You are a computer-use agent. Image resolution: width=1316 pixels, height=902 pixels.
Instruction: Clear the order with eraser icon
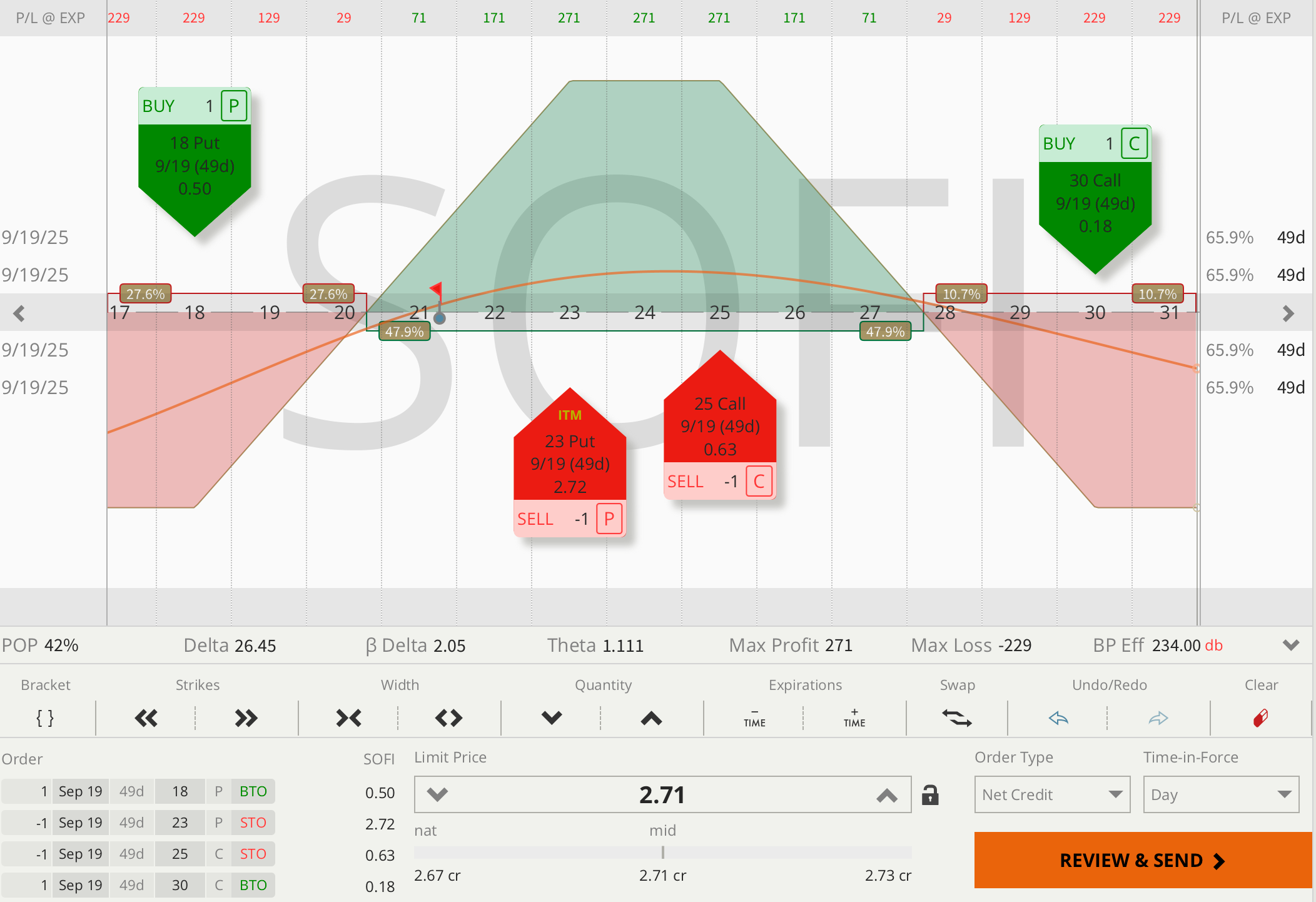(x=1260, y=717)
